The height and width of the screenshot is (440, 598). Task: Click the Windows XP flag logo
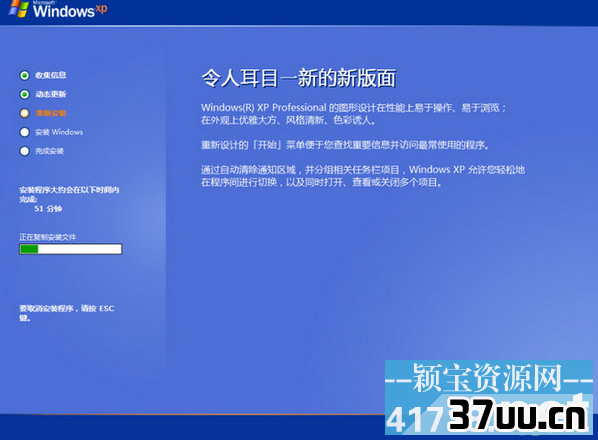[19, 8]
